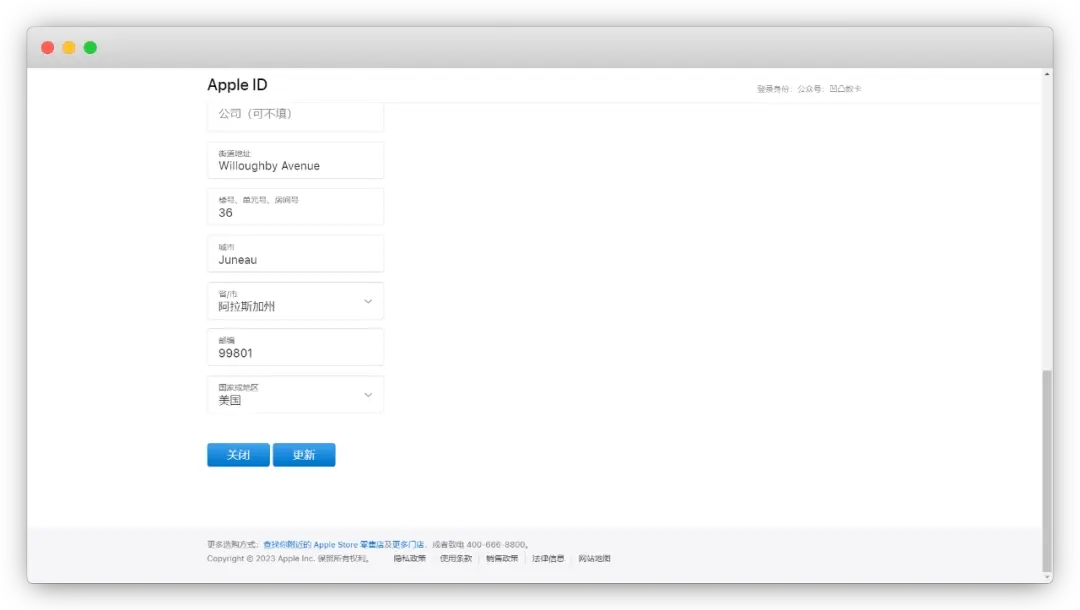
Task: Click the blue 更新 button
Action: point(304,454)
